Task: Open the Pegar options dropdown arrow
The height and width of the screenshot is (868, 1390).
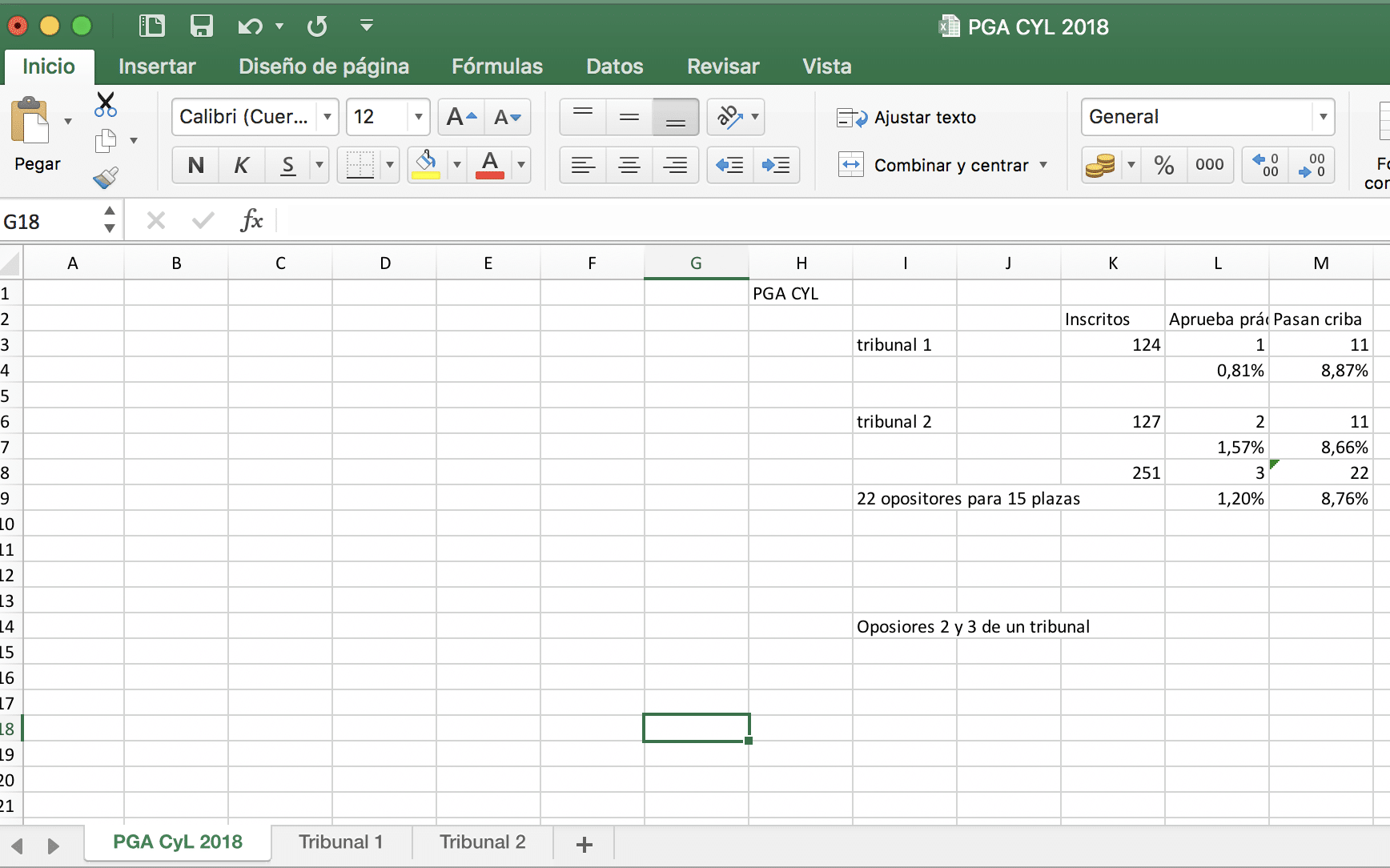Action: click(68, 122)
